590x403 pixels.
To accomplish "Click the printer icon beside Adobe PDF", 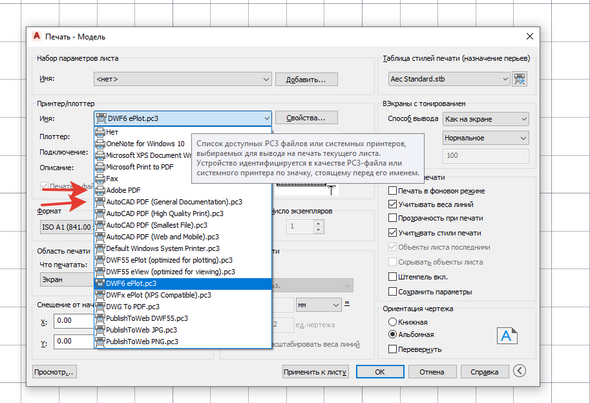I will 100,190.
